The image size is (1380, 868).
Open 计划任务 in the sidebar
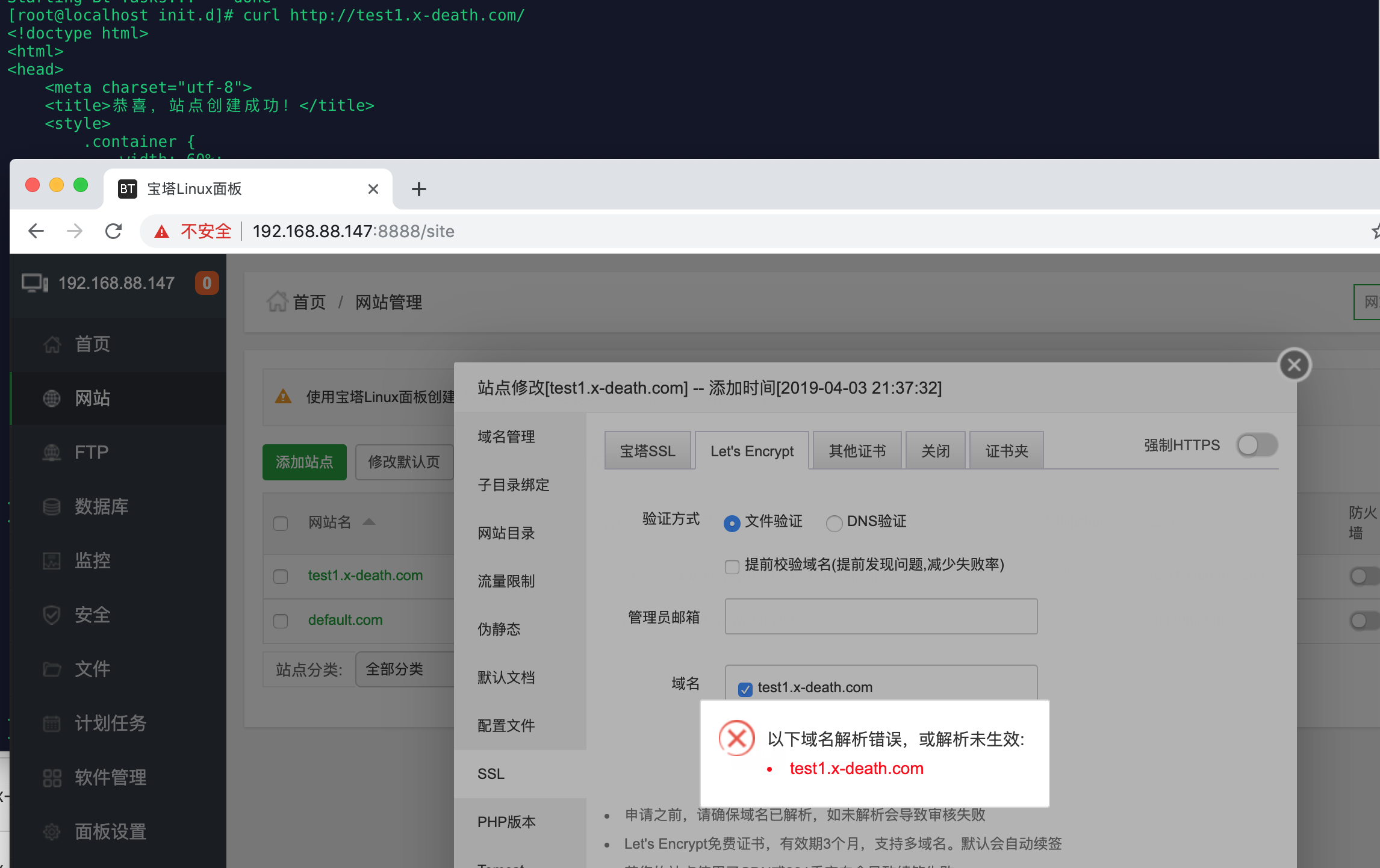pyautogui.click(x=118, y=724)
